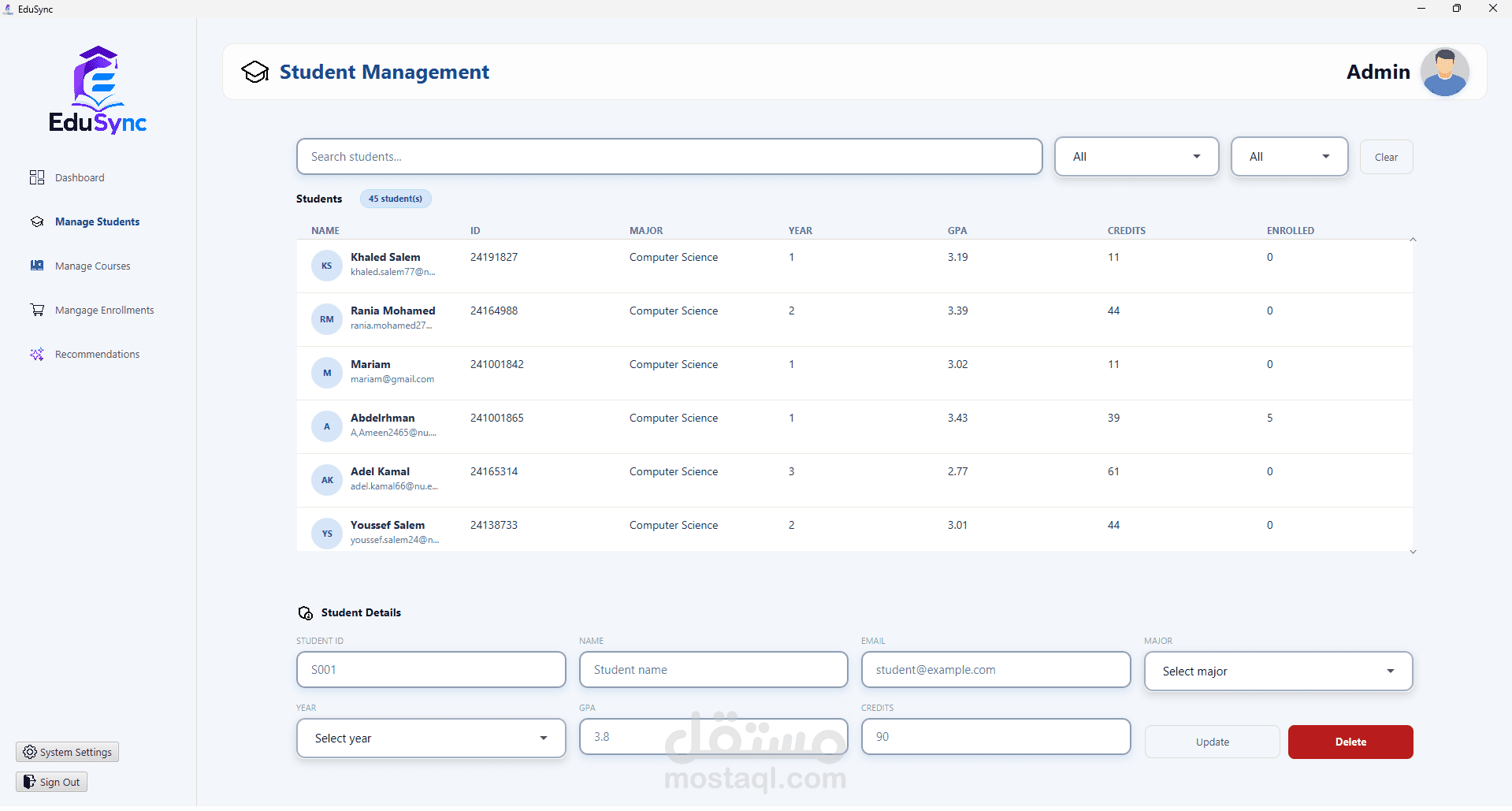Screen dimensions: 1512x811
Task: Open the Manage Students page
Action: click(x=97, y=221)
